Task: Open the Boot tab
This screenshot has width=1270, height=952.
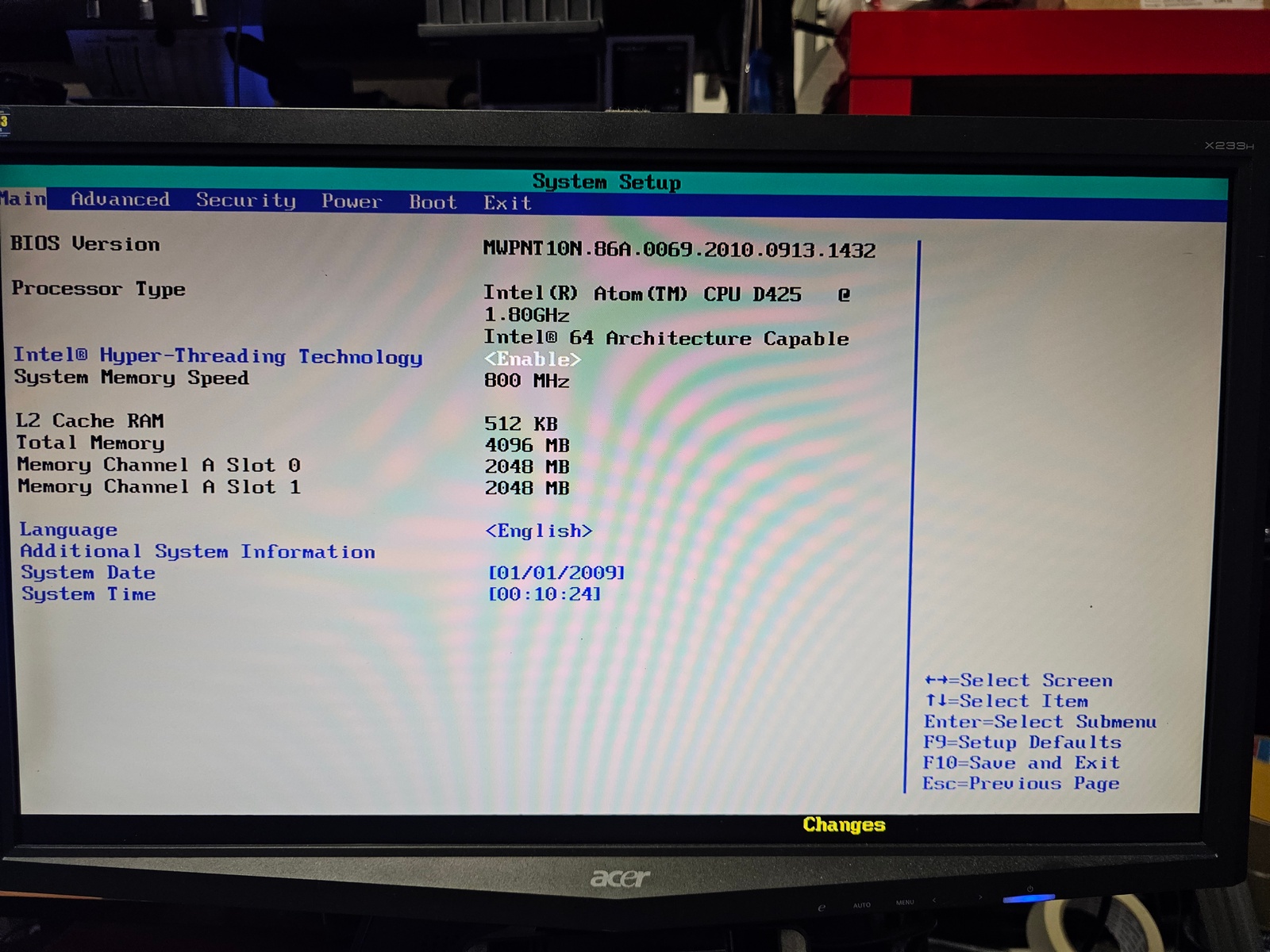Action: [x=433, y=202]
